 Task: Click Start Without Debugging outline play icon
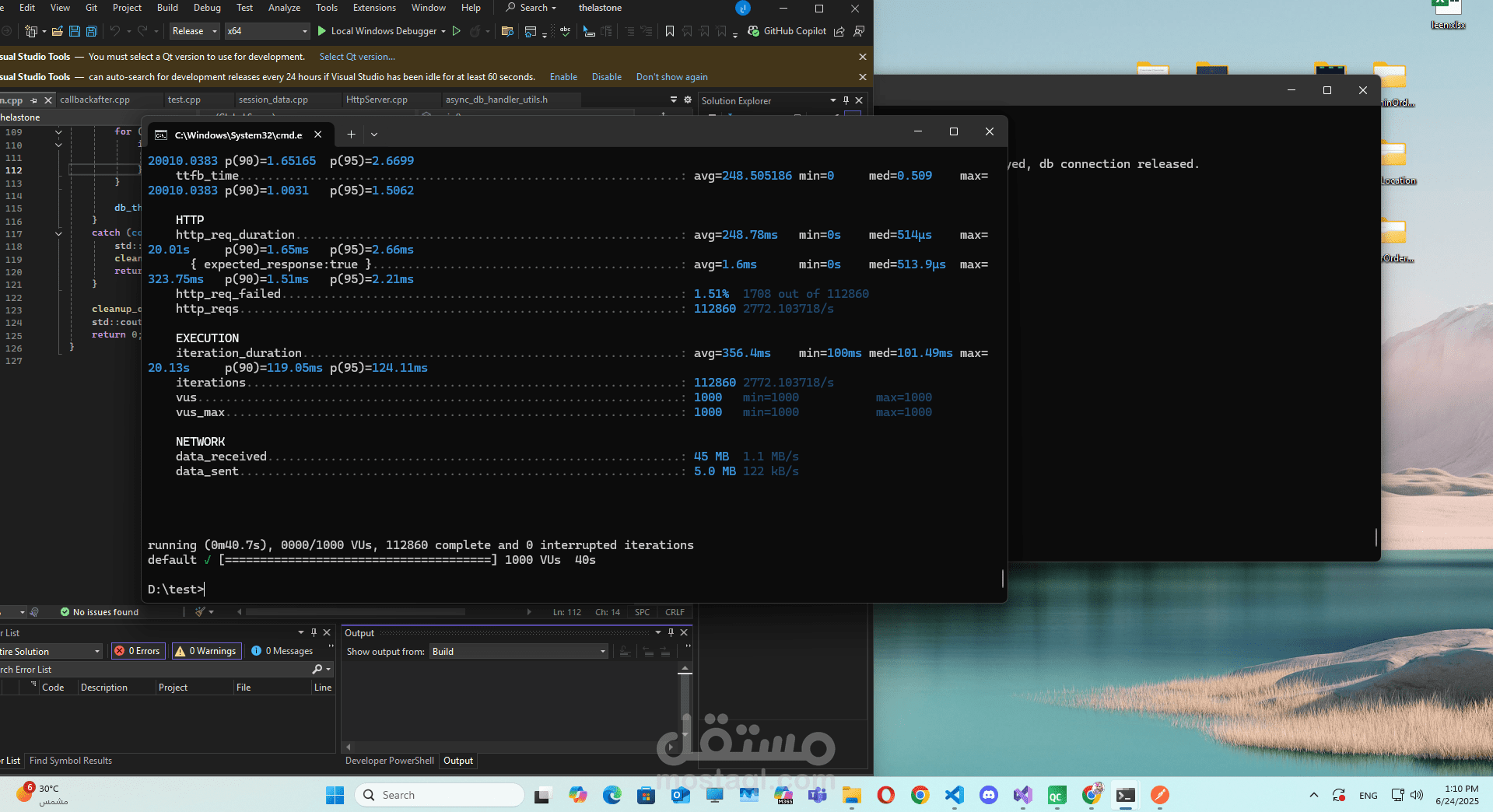coord(457,31)
